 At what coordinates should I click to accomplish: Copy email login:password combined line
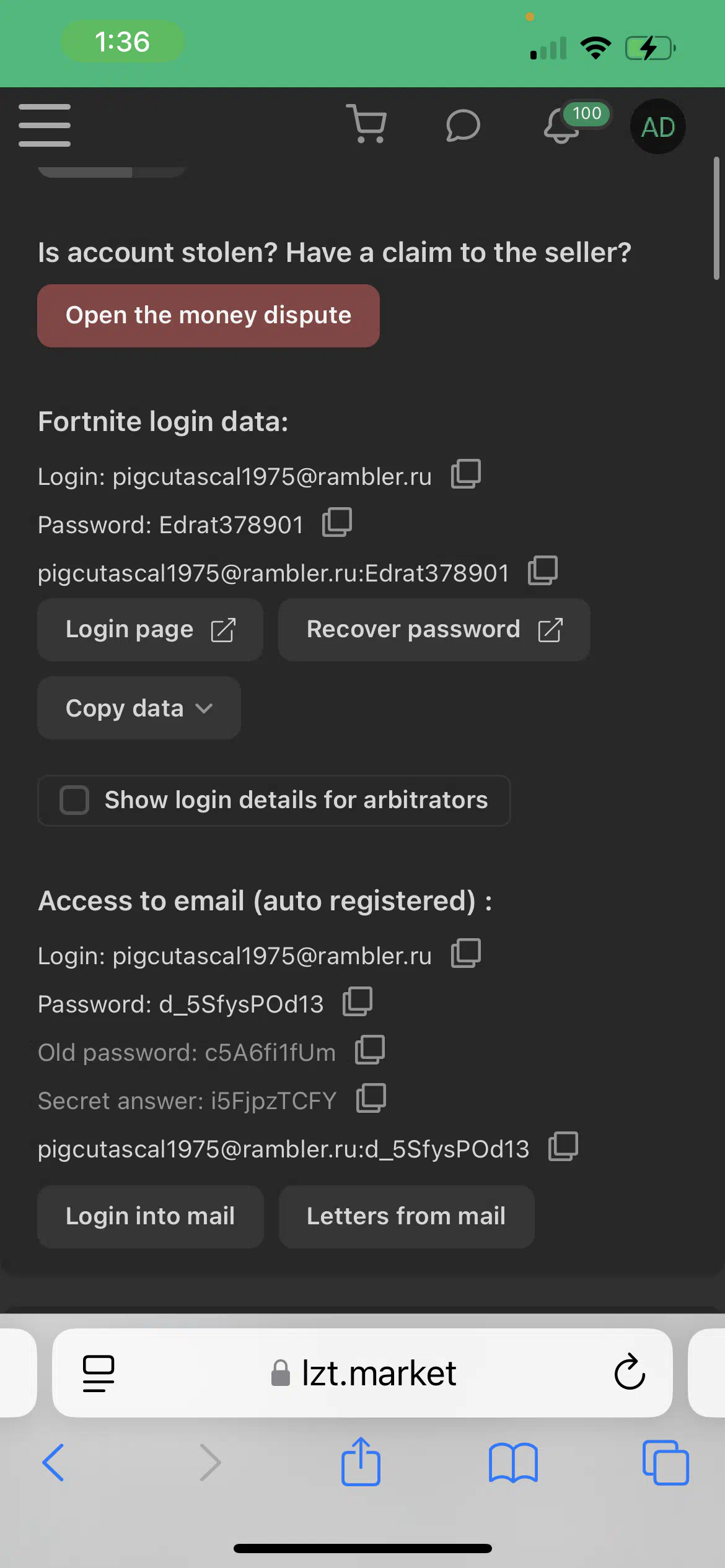pyautogui.click(x=563, y=1147)
